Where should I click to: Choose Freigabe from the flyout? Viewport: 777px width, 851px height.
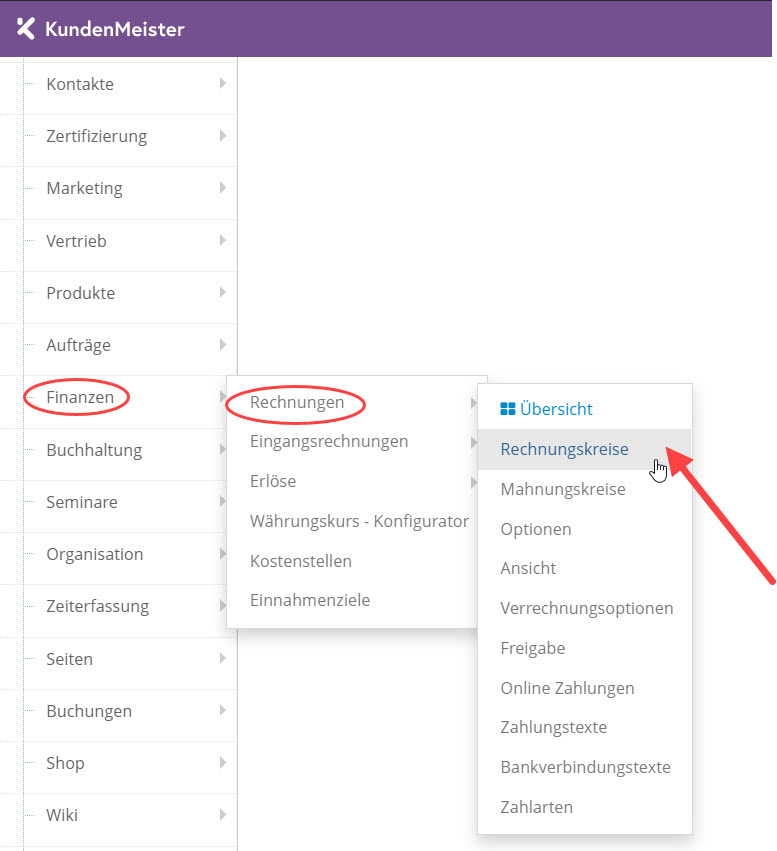tap(532, 648)
